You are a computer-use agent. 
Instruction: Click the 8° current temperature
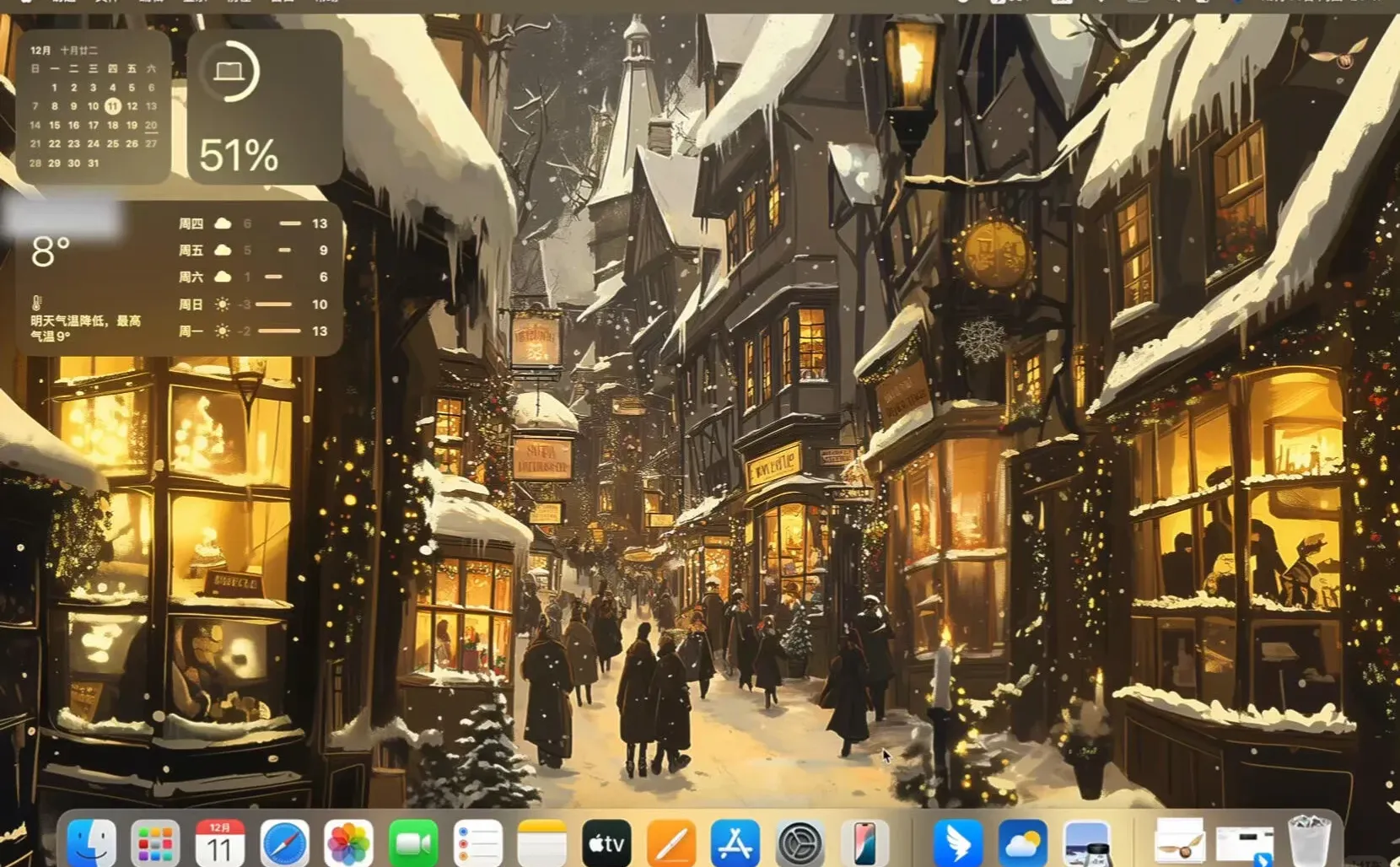point(51,251)
